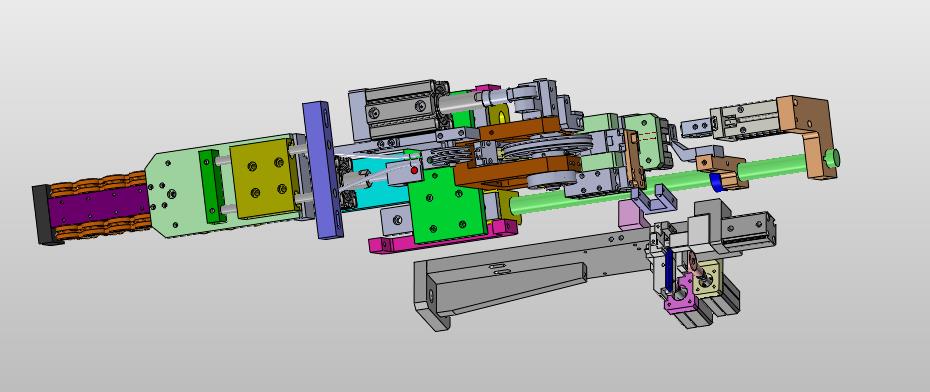Select the lilac small block near rod
Image resolution: width=930 pixels, height=392 pixels.
click(x=632, y=214)
